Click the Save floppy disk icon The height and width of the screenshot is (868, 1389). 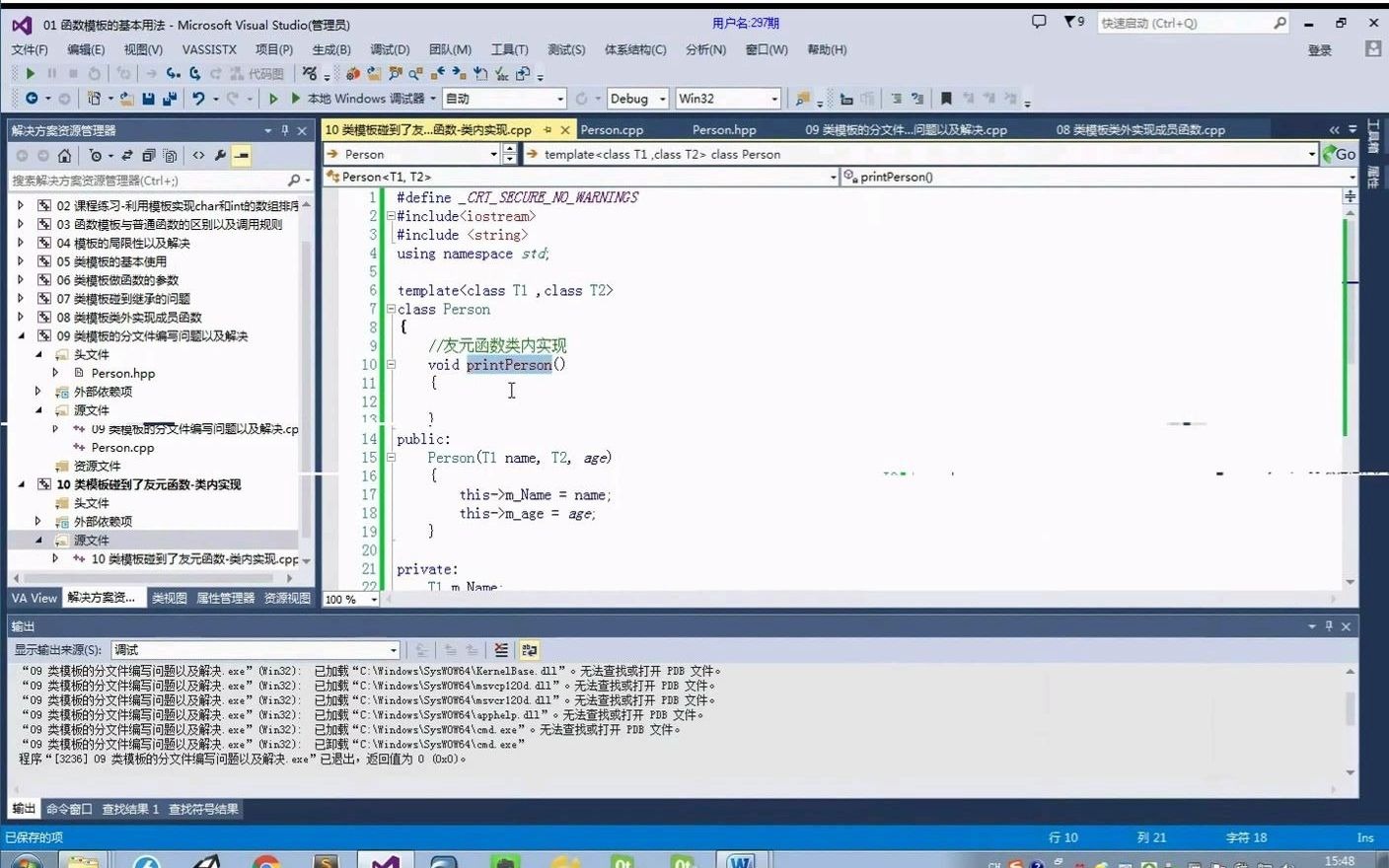click(148, 99)
